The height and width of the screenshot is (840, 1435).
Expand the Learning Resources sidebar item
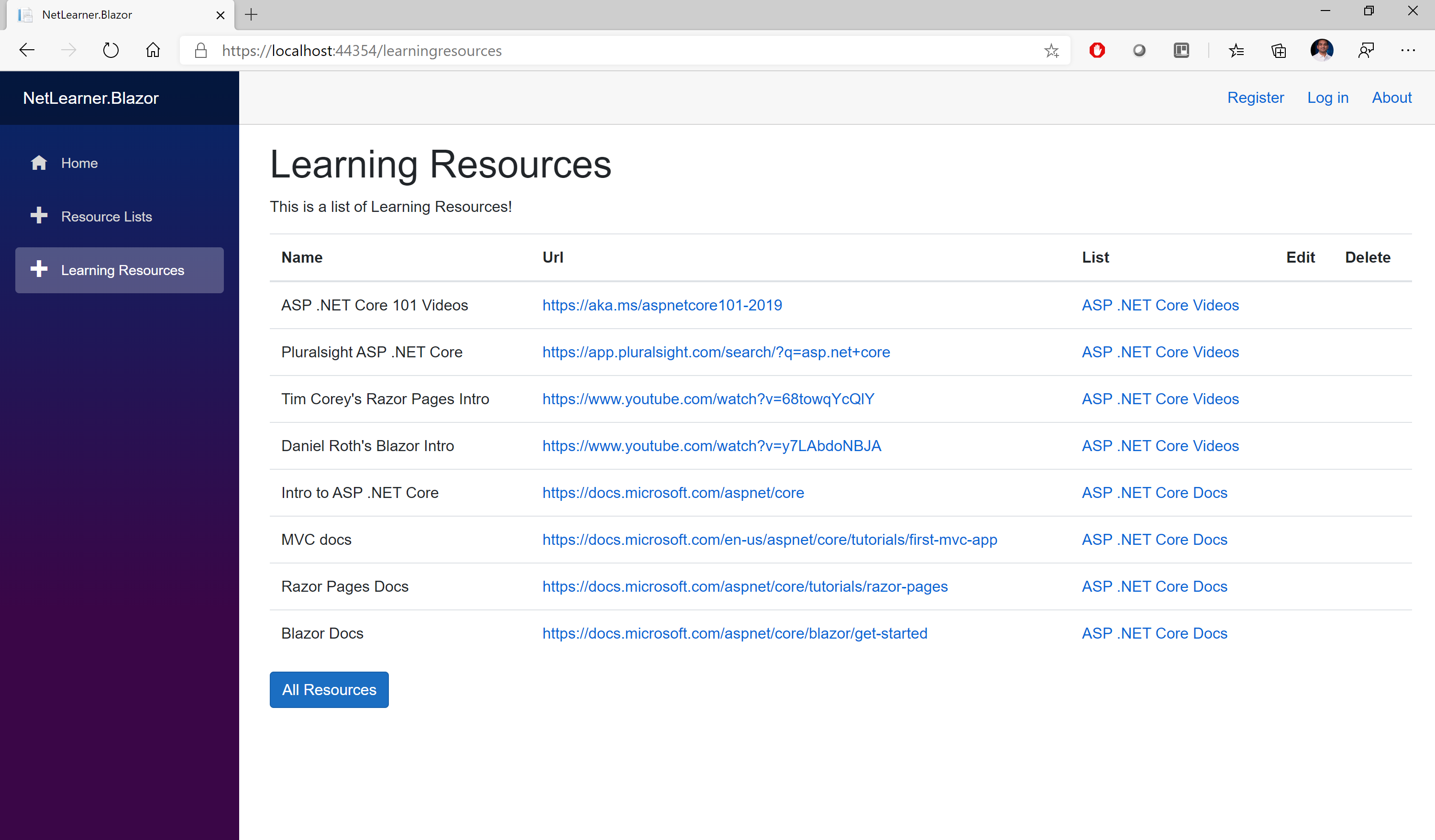click(x=119, y=270)
